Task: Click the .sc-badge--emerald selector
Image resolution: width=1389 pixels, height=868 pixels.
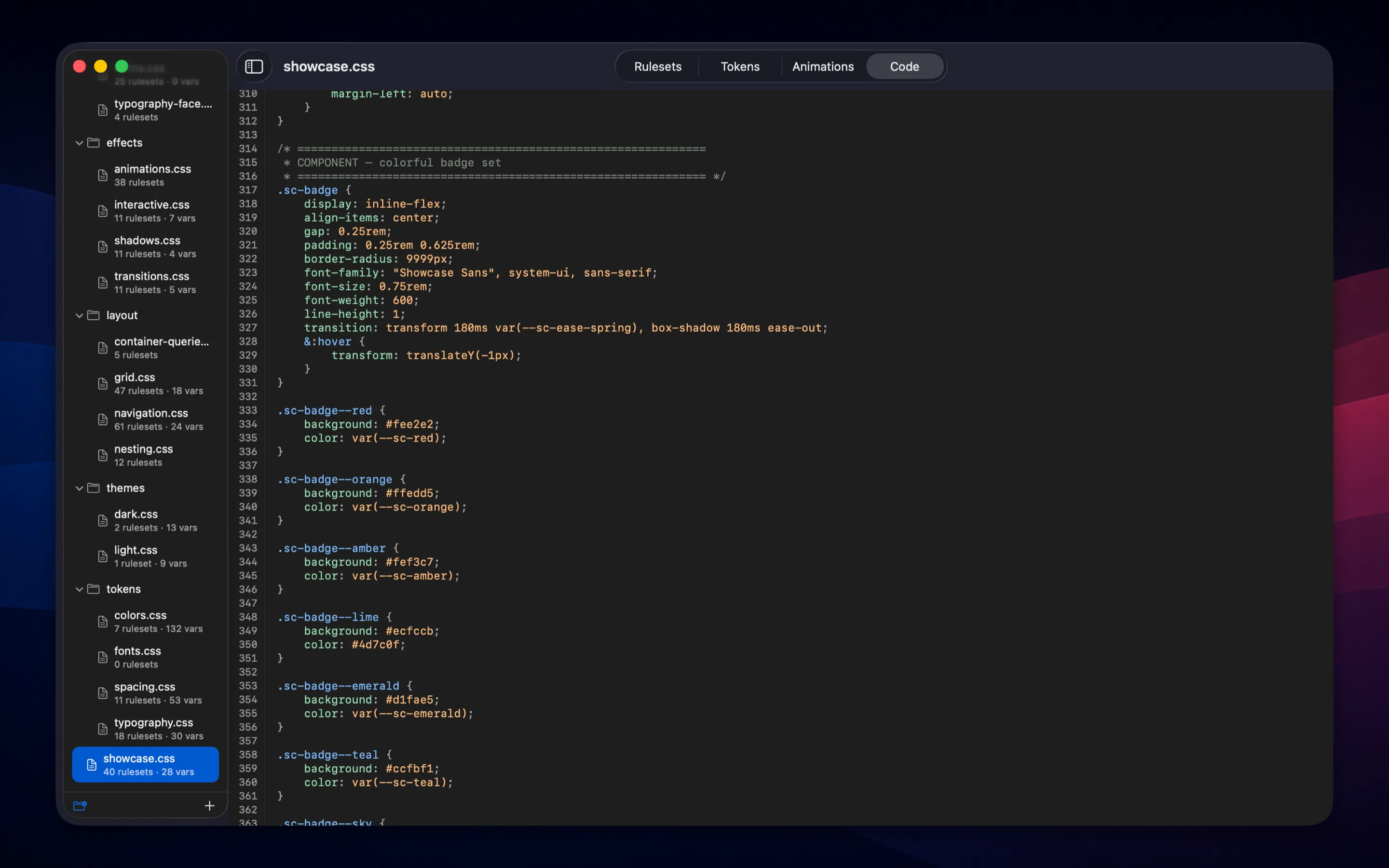Action: pos(338,686)
